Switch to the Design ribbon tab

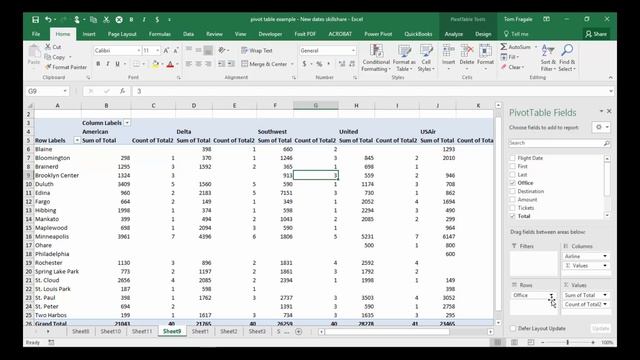click(483, 34)
